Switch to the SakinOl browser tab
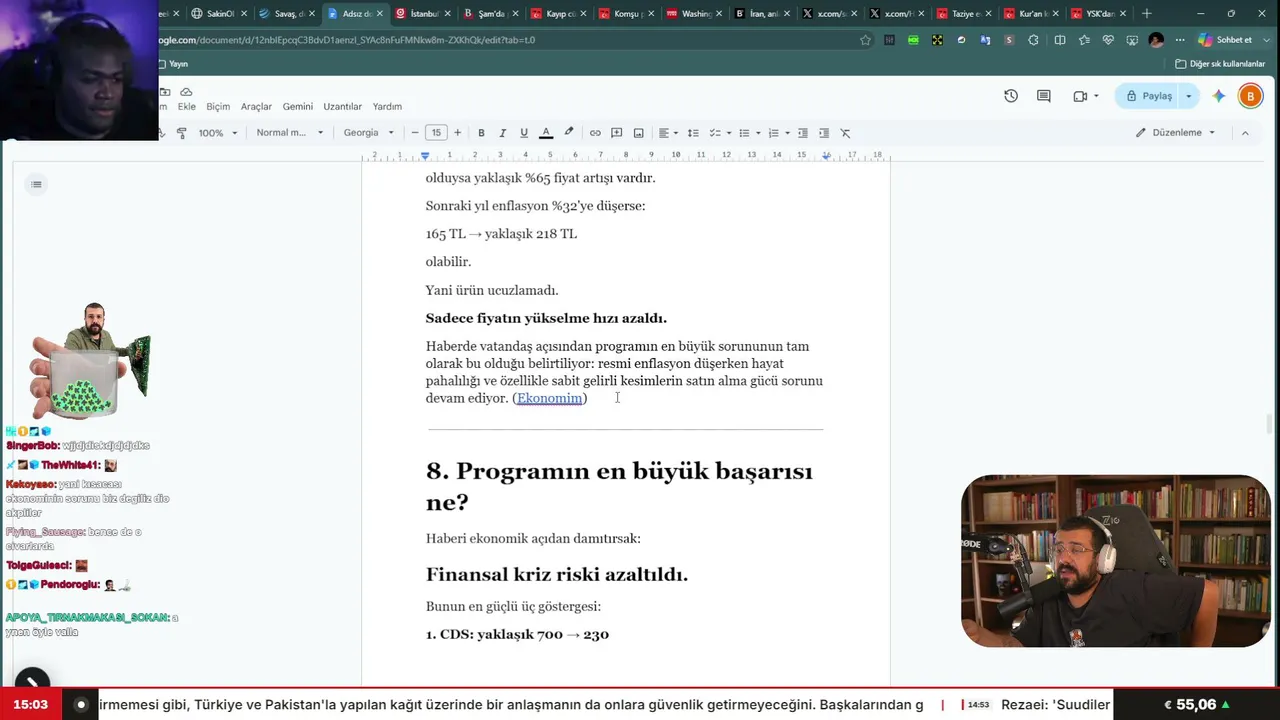 click(x=218, y=14)
